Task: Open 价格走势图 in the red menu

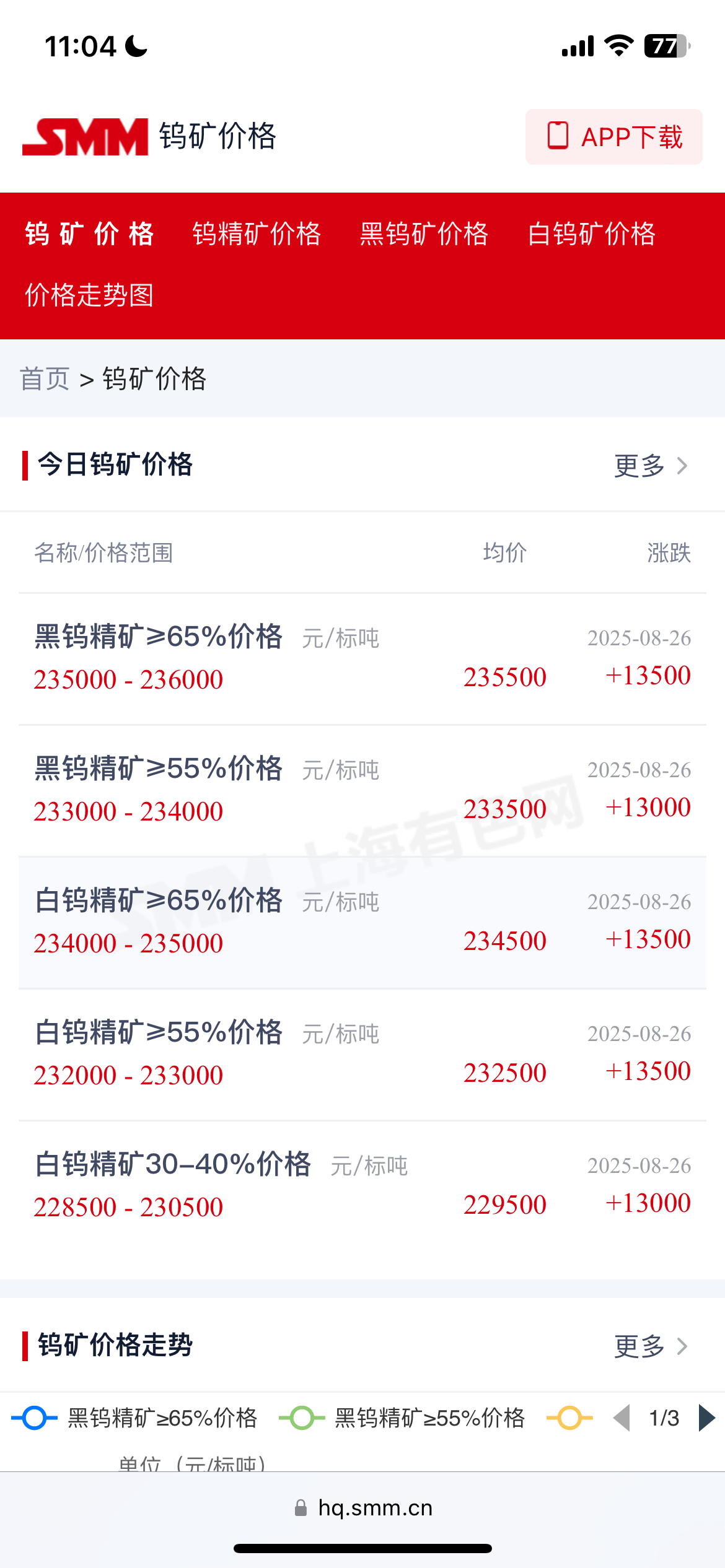Action: 89,295
